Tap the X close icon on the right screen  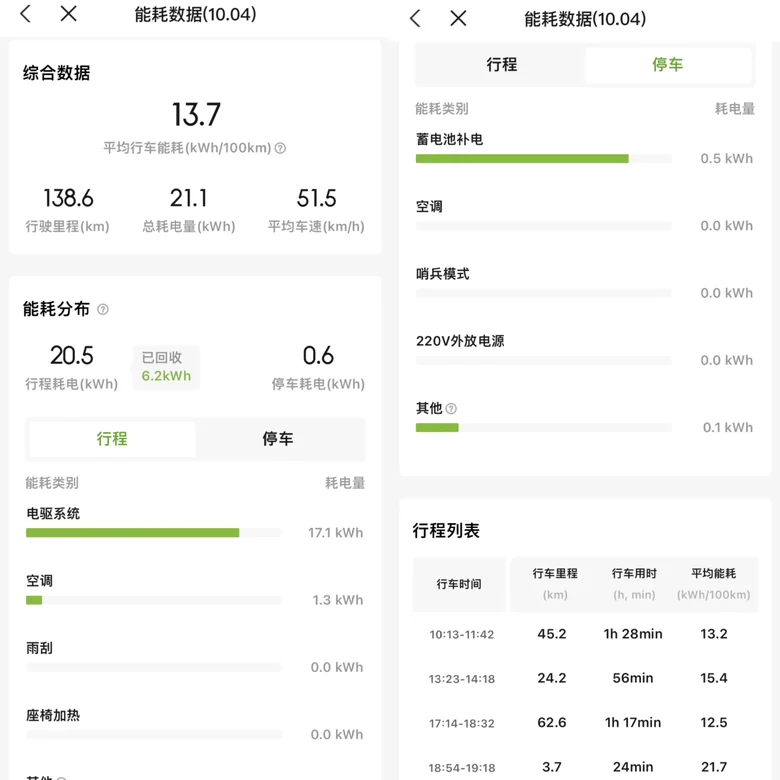[458, 18]
